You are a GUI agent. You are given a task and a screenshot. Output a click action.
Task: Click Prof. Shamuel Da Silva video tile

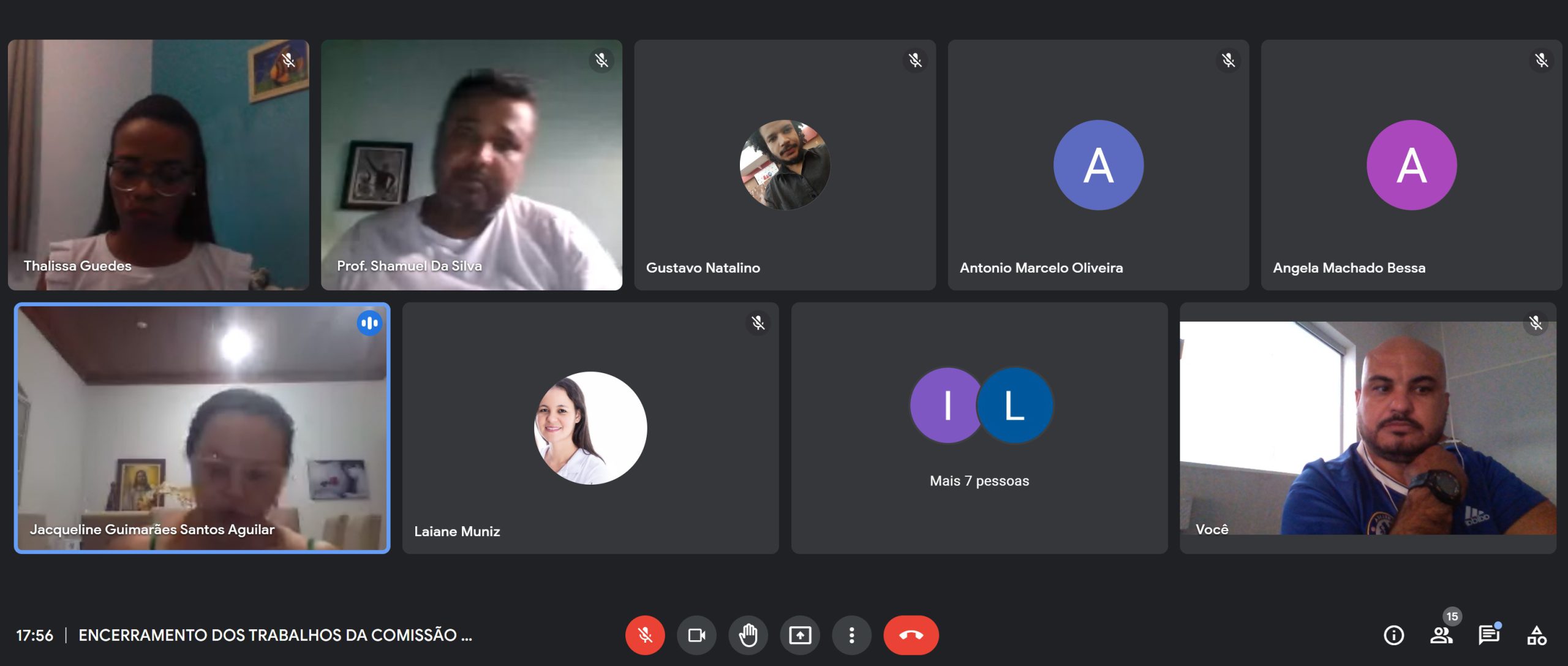click(472, 165)
